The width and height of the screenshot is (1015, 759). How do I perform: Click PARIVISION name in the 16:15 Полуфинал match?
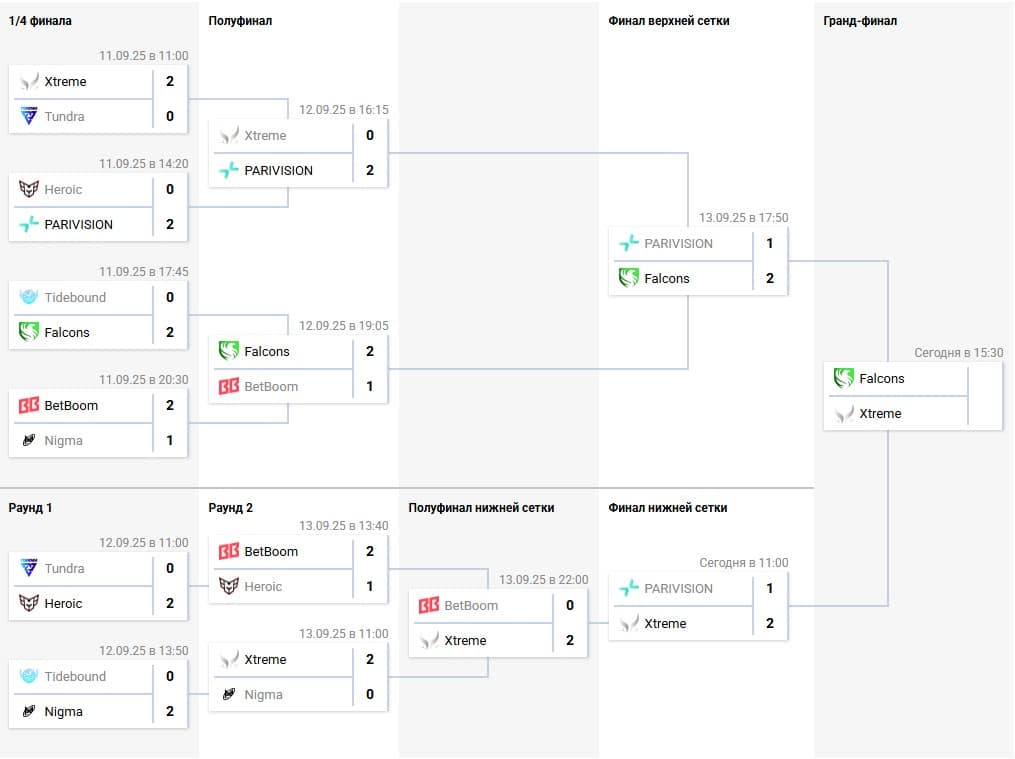[x=279, y=170]
